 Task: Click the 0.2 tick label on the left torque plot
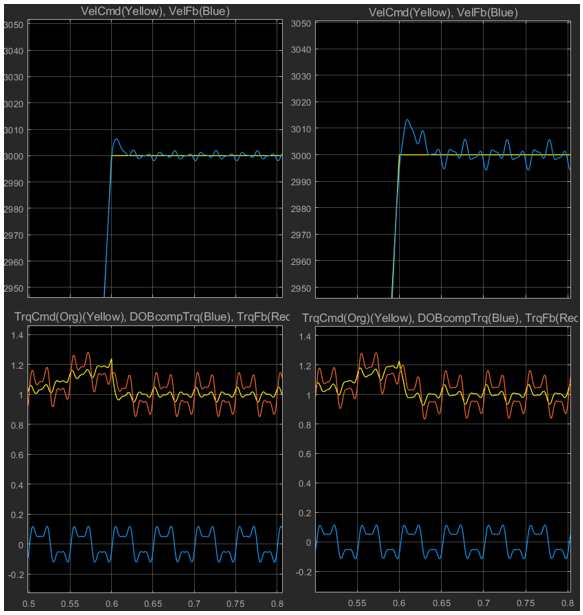(x=17, y=515)
